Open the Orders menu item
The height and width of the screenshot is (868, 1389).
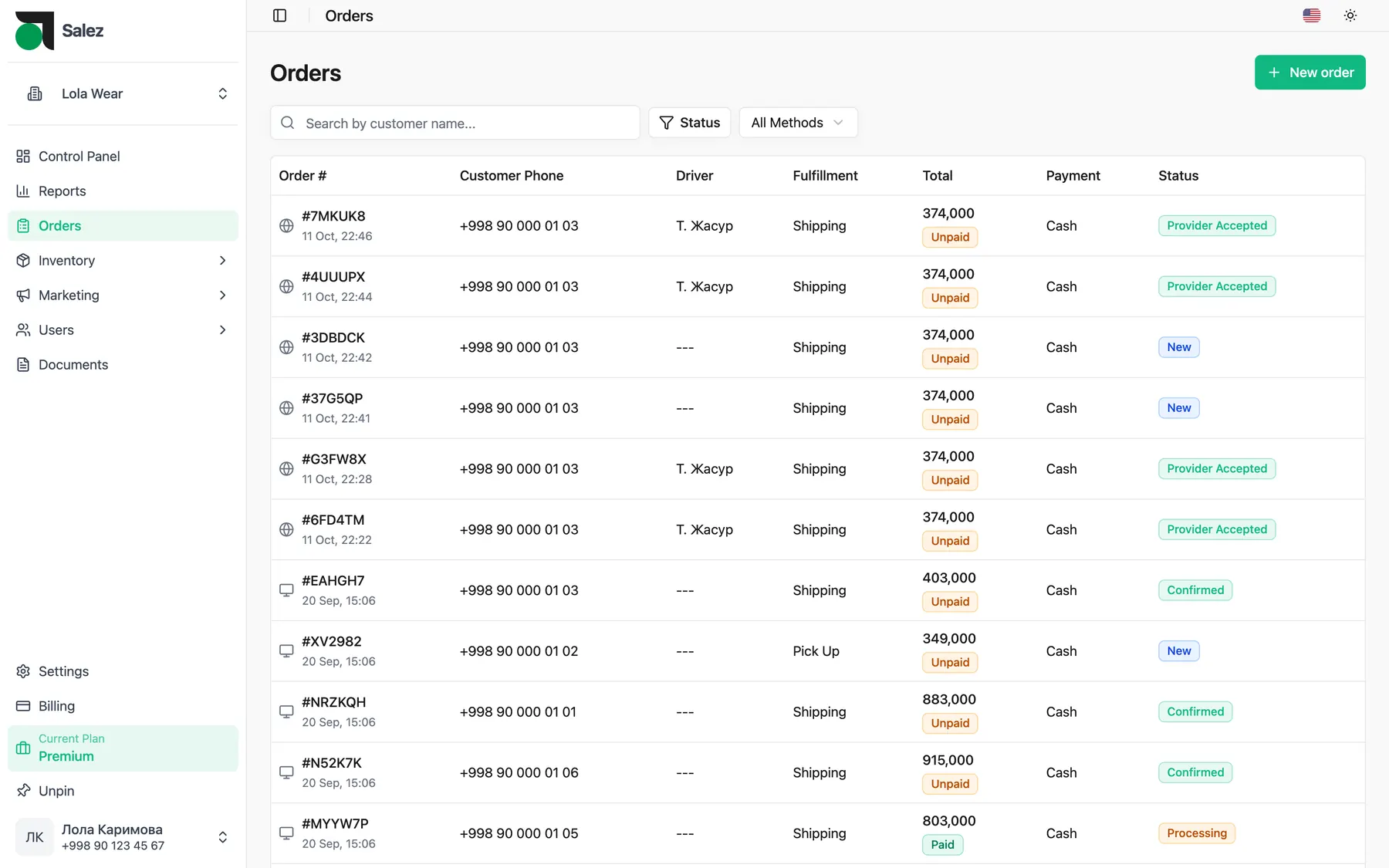pyautogui.click(x=123, y=226)
